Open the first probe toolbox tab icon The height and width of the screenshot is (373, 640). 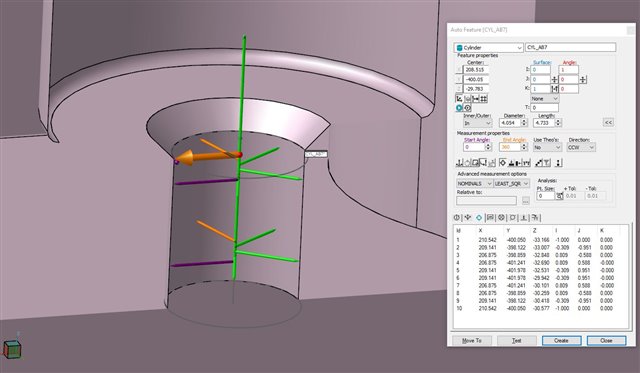[x=457, y=218]
